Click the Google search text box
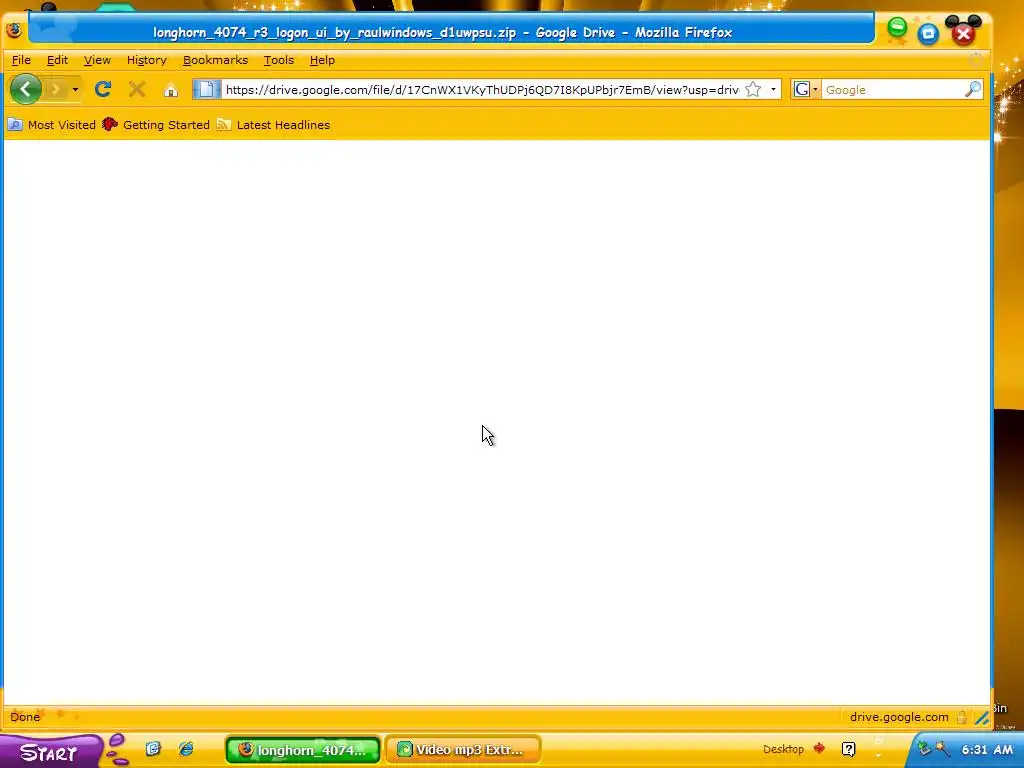The width and height of the screenshot is (1024, 768). coord(893,89)
